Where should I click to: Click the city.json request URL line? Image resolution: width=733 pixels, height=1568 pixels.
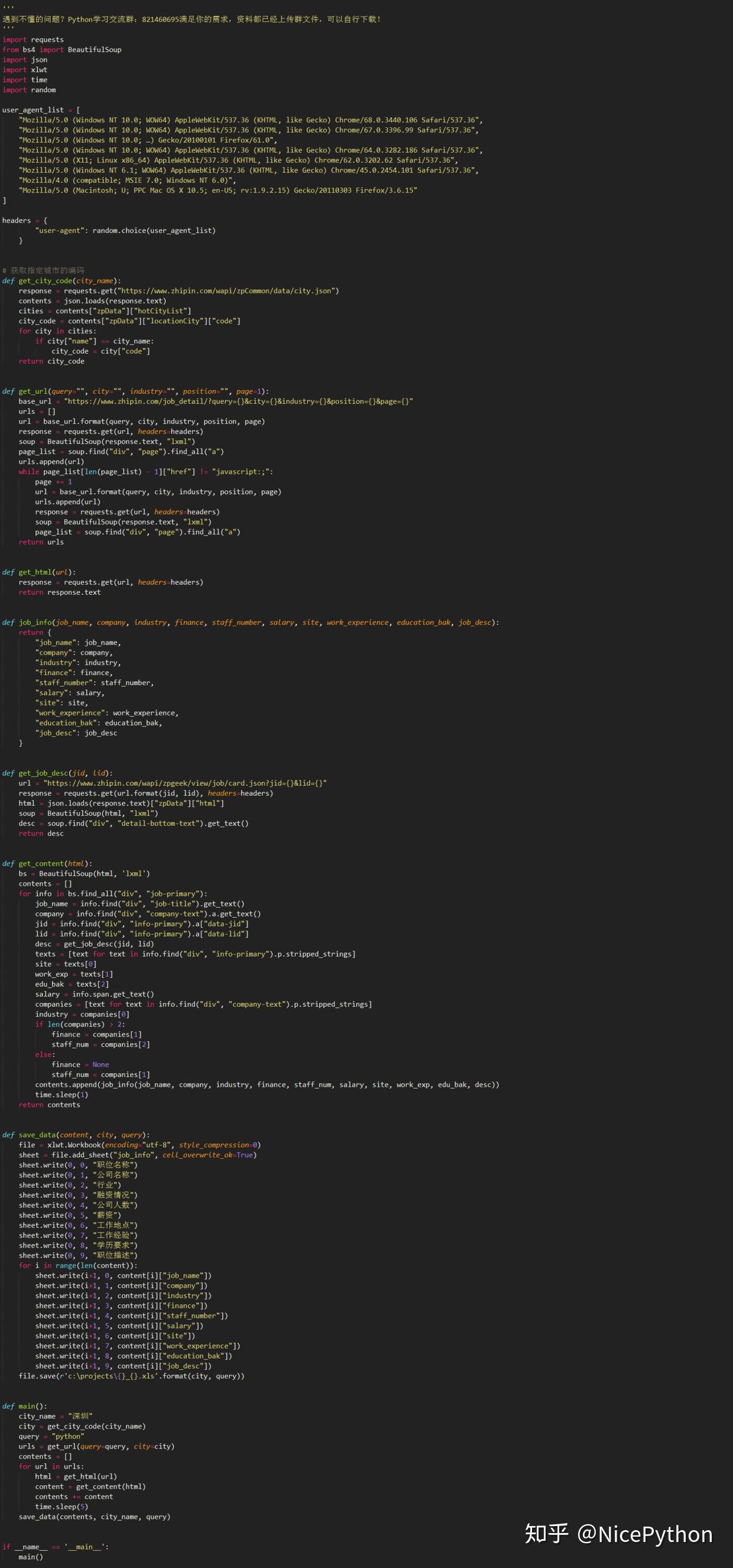tap(179, 291)
